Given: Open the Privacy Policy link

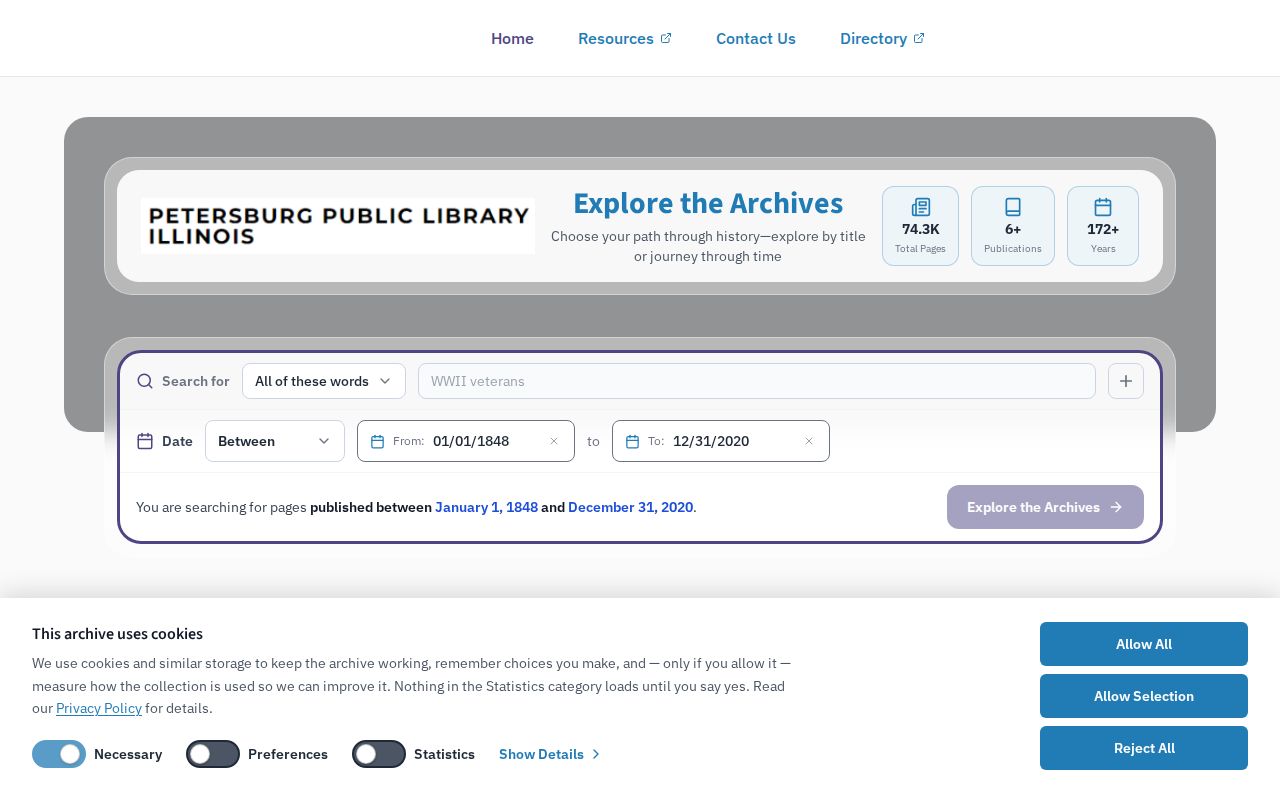Looking at the screenshot, I should [x=99, y=708].
